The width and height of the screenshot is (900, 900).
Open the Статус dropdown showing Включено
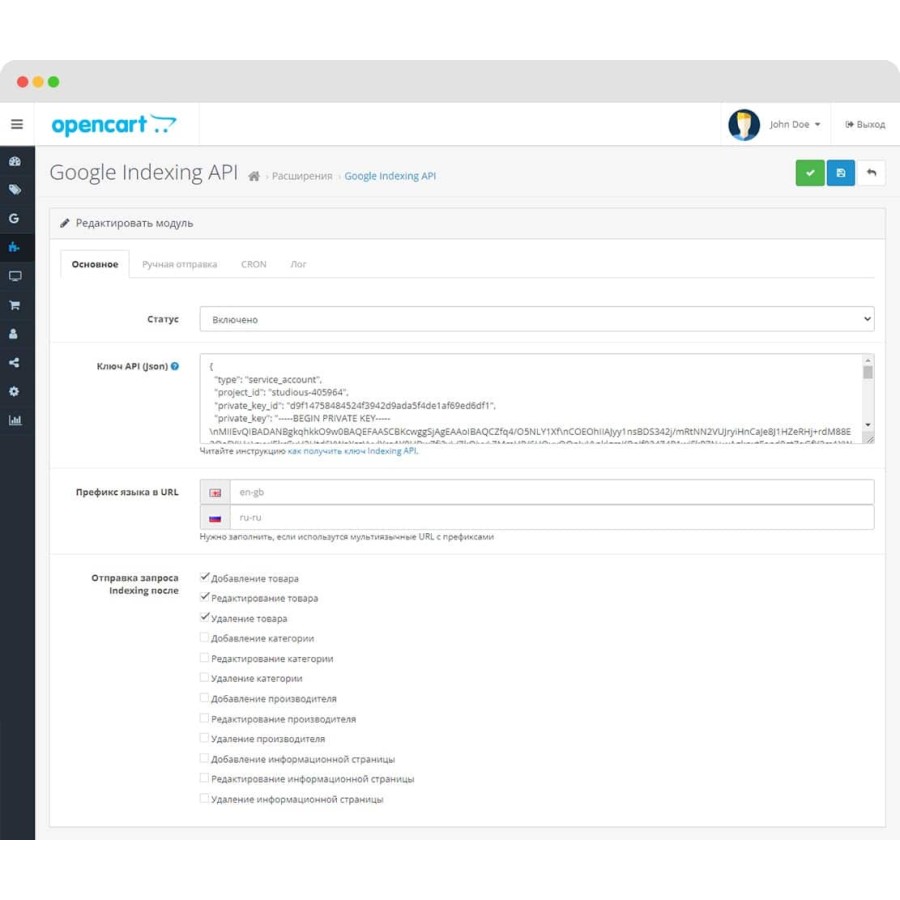(537, 319)
